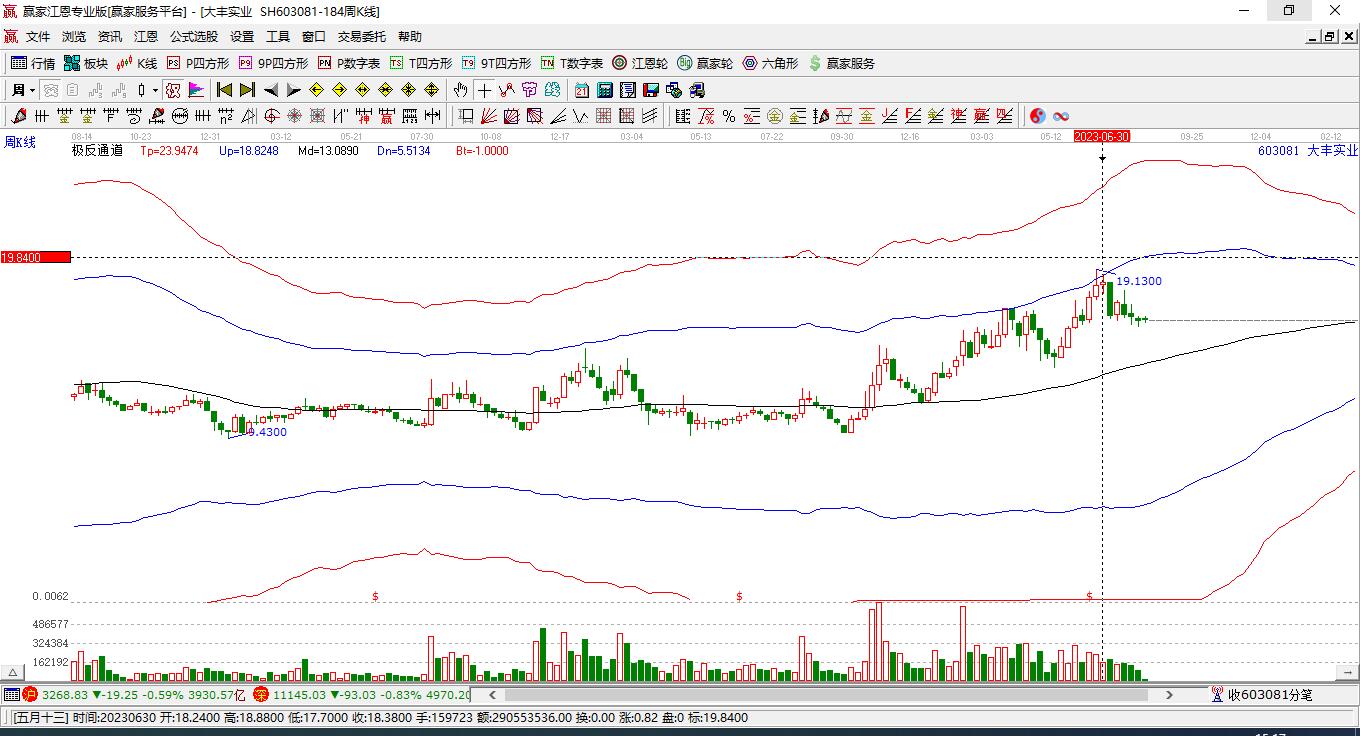Click the 2023-06-30 date marker
Image resolution: width=1360 pixels, height=736 pixels.
(x=1101, y=136)
